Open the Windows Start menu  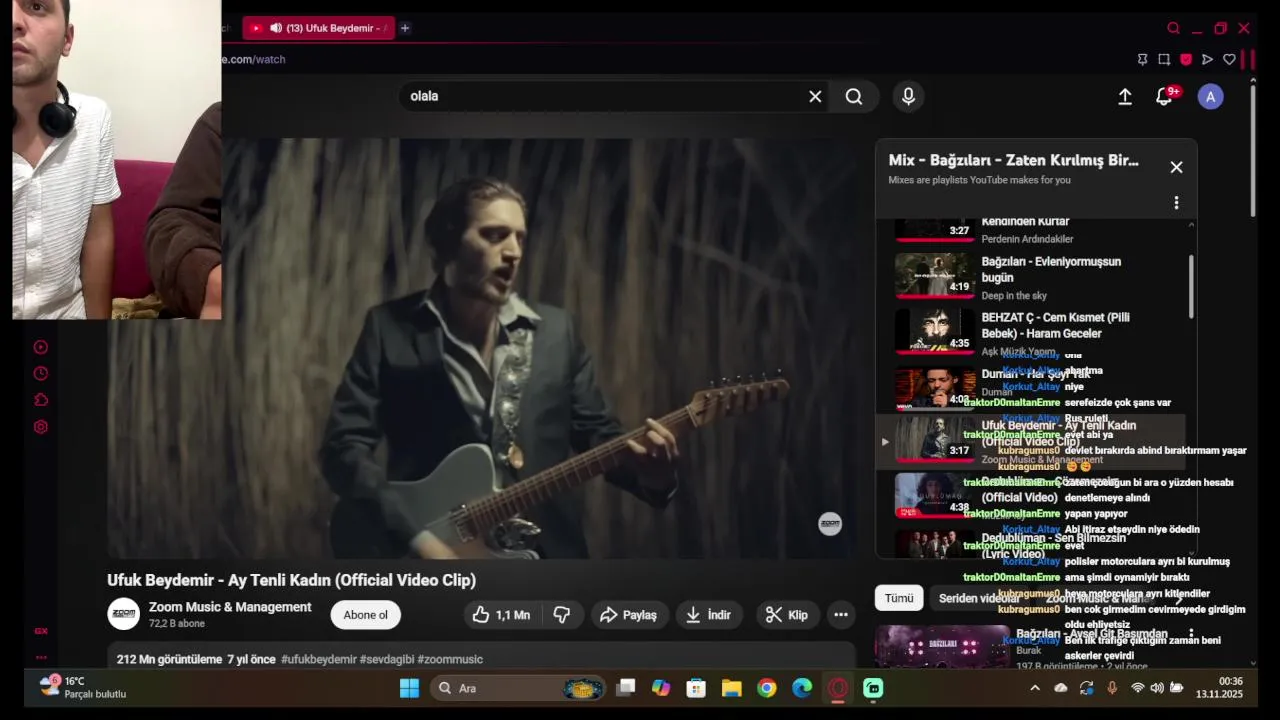pyautogui.click(x=409, y=688)
